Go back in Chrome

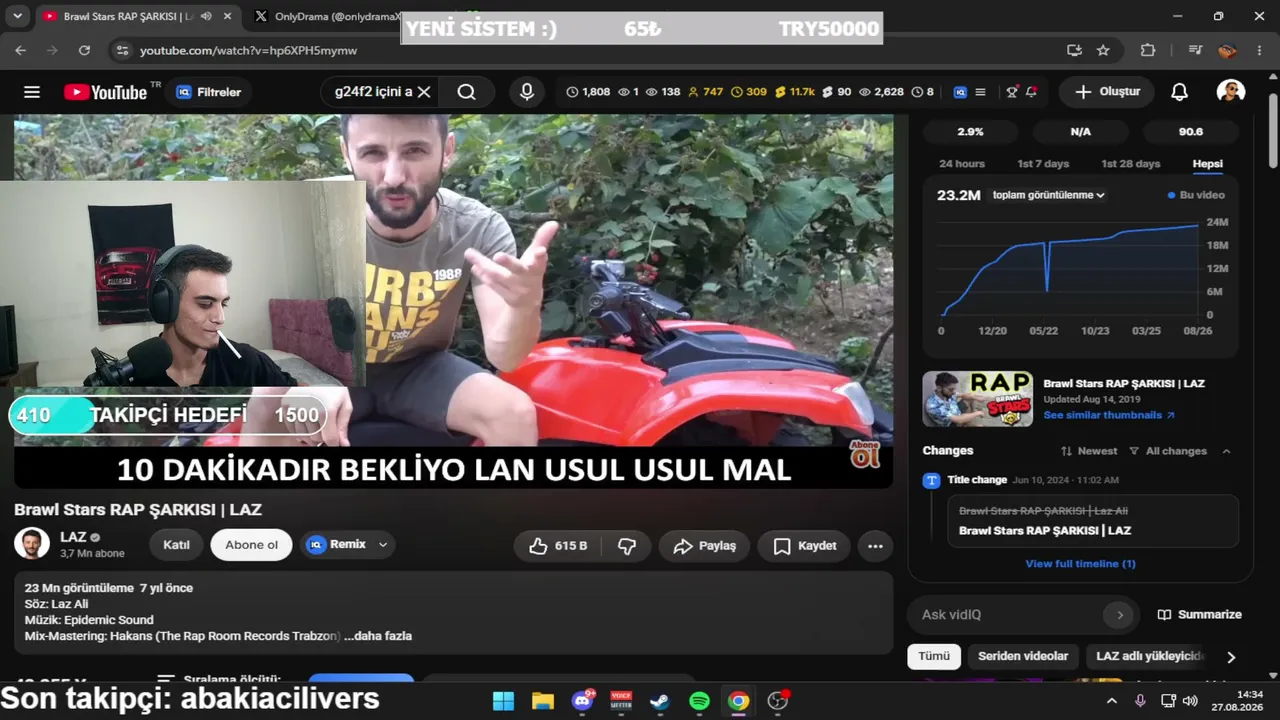pos(21,50)
